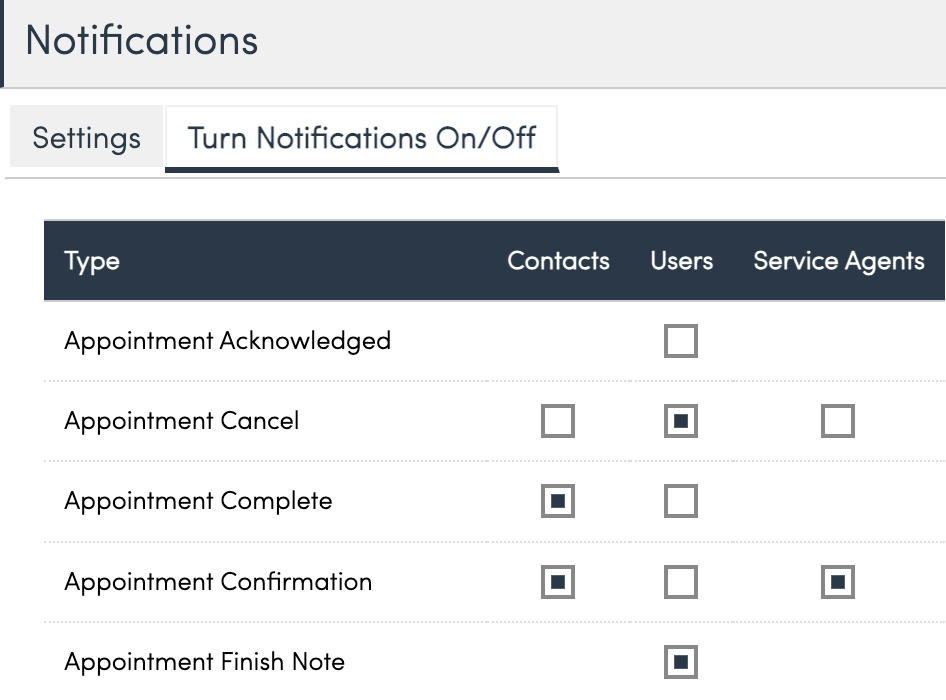
Task: Check Appointment Confirmation for Users
Action: pyautogui.click(x=681, y=582)
